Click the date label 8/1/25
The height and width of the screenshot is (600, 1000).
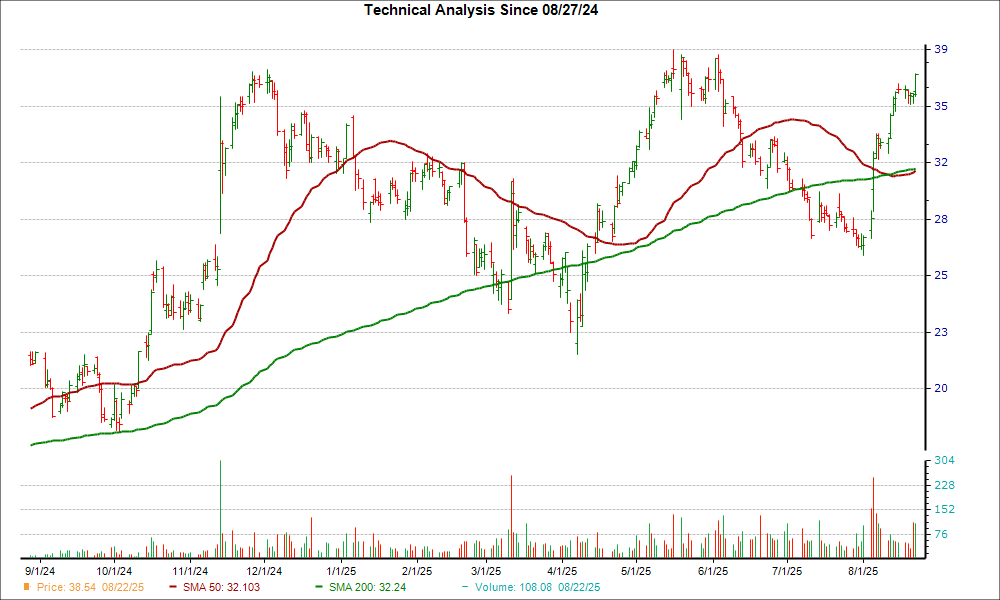coord(863,571)
